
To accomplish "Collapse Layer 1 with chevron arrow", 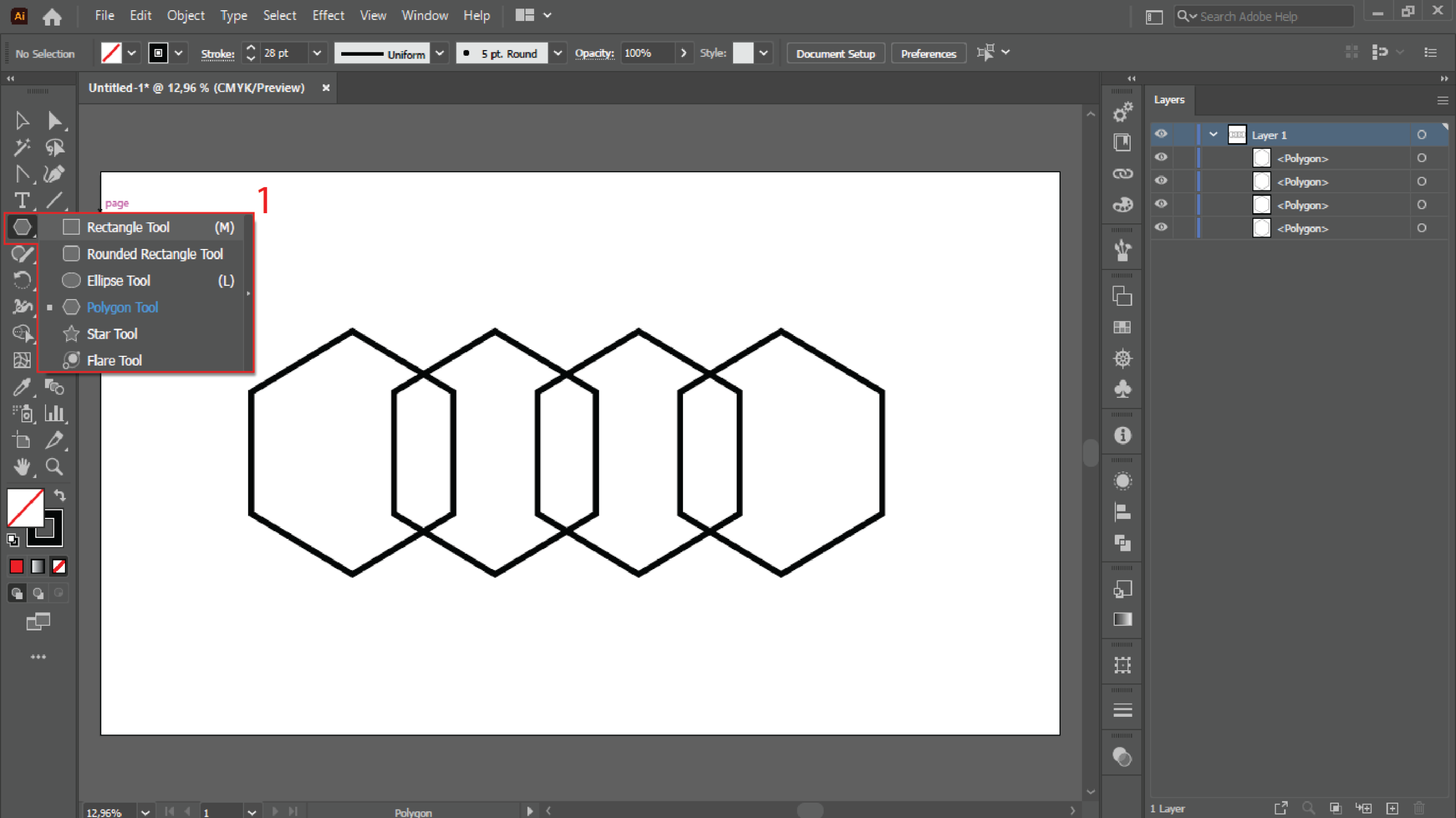I will [x=1213, y=135].
